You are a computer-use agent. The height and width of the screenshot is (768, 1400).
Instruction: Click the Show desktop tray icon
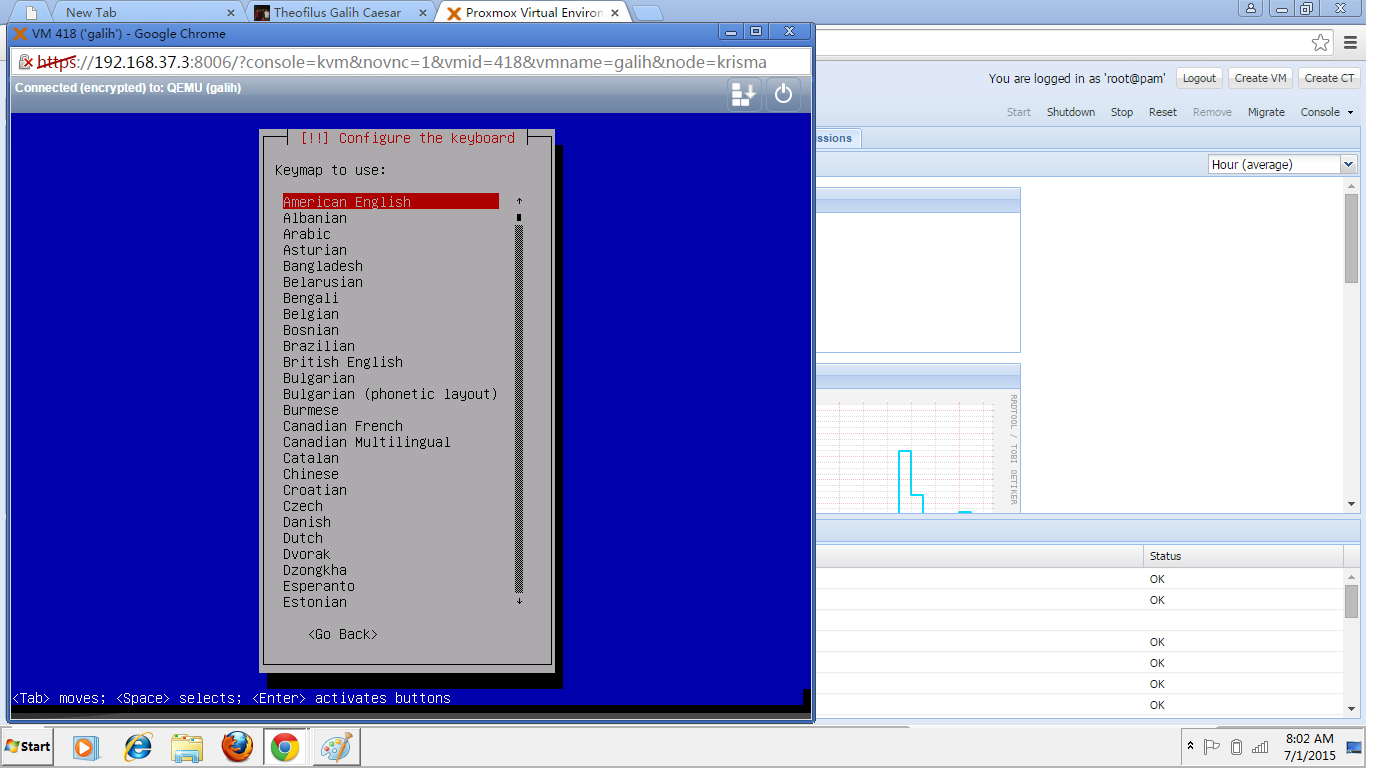pyautogui.click(x=1354, y=746)
